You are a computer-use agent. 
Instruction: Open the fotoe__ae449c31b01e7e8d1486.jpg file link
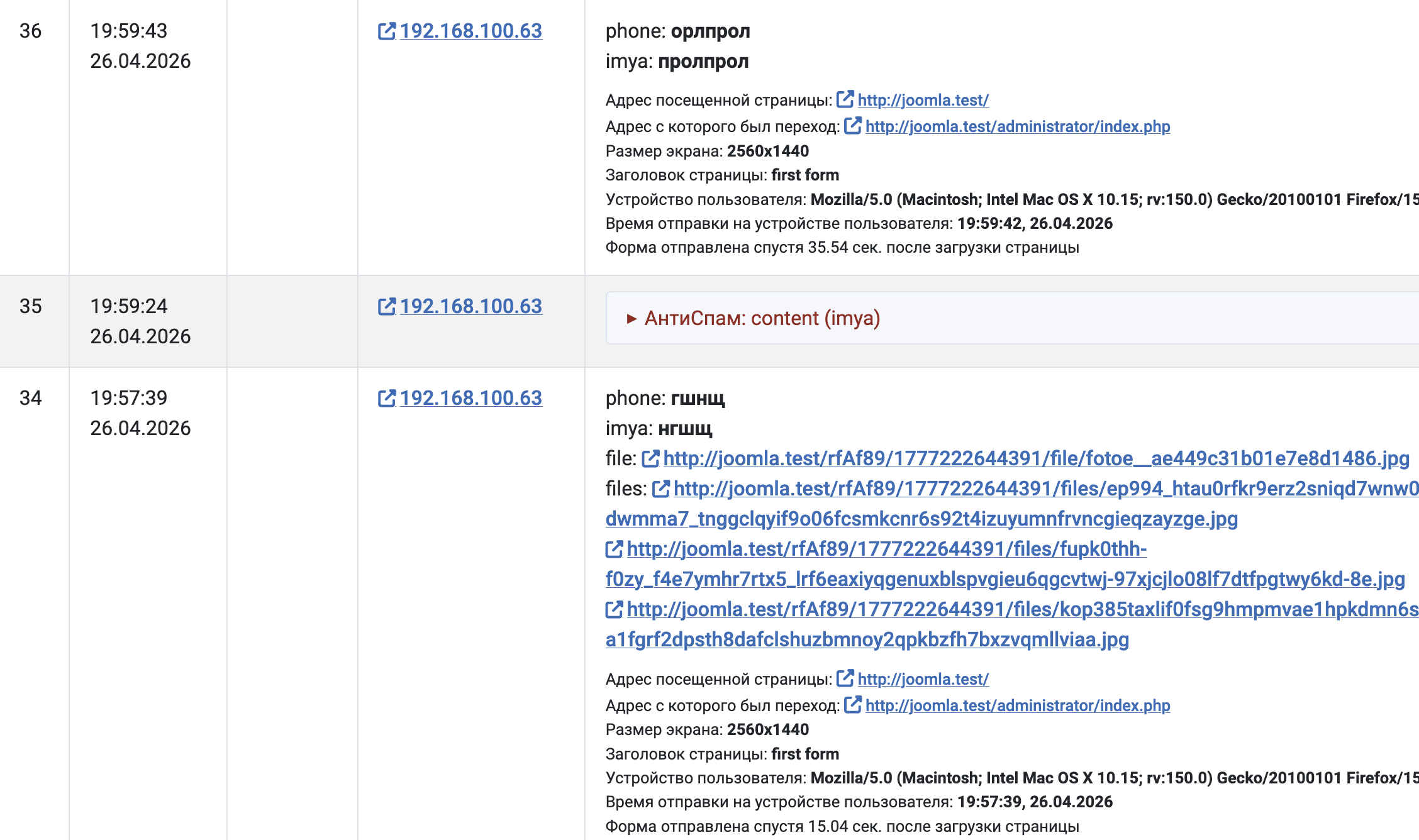point(1036,459)
